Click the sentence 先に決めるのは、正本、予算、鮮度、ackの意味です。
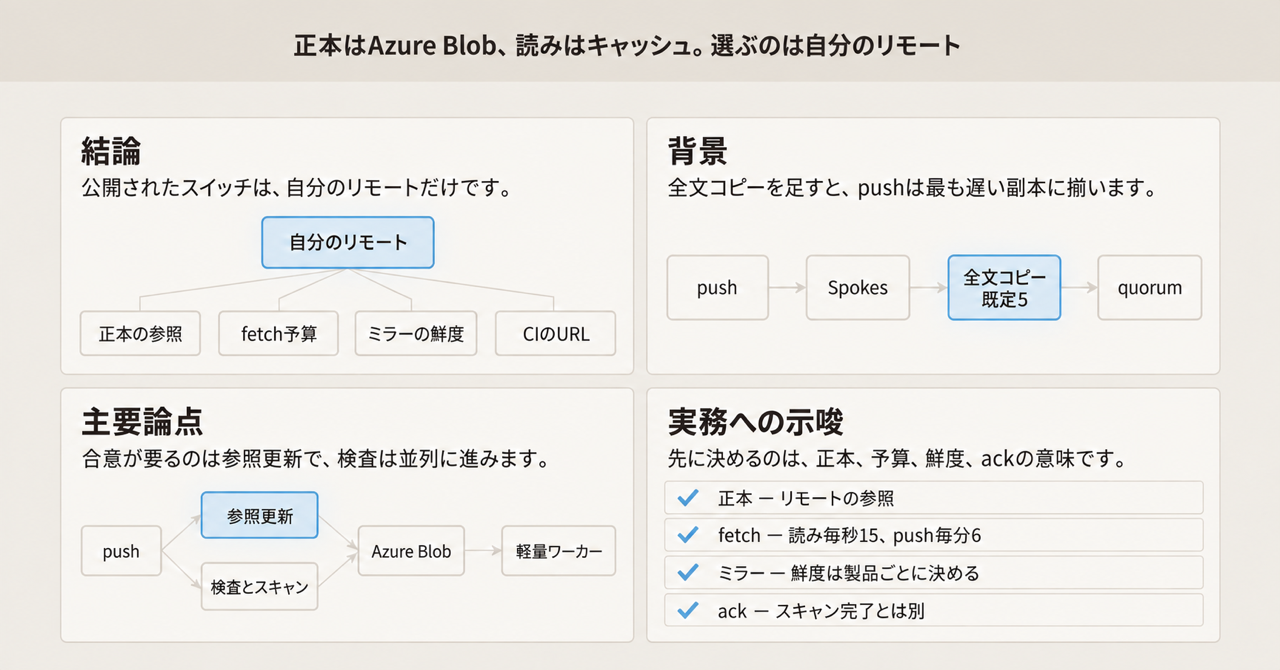The height and width of the screenshot is (670, 1280). tap(897, 459)
